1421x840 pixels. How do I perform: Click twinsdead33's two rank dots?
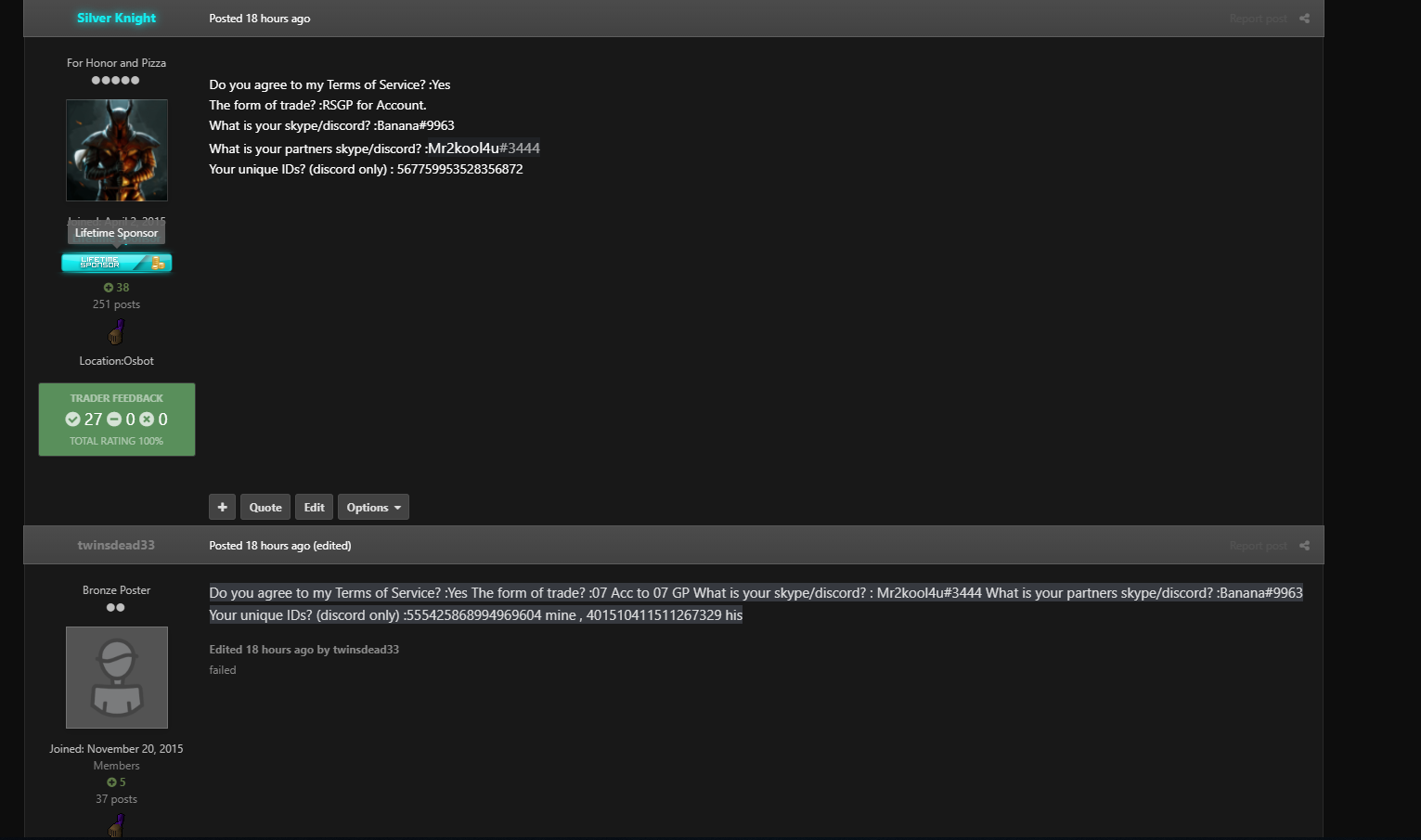(x=116, y=608)
